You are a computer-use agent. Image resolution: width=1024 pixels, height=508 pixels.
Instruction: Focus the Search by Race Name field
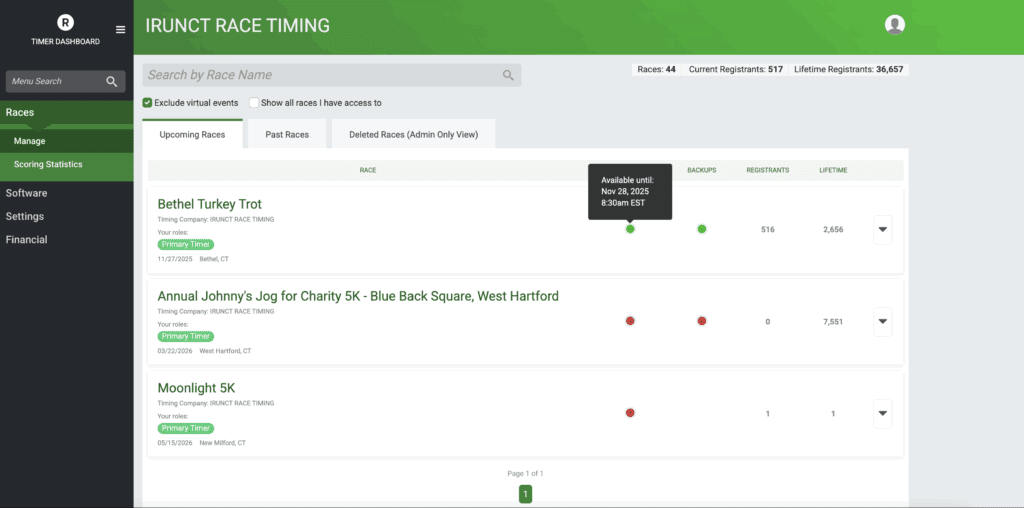click(x=332, y=75)
